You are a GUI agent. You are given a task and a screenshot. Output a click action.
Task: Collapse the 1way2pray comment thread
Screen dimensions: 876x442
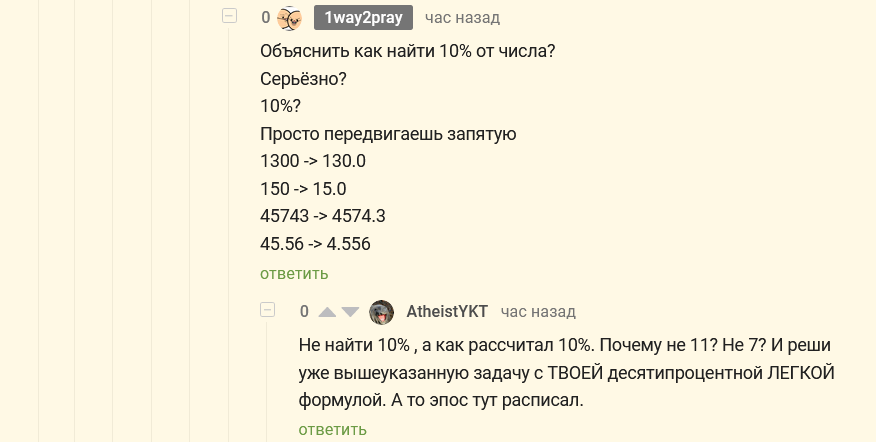click(x=229, y=17)
